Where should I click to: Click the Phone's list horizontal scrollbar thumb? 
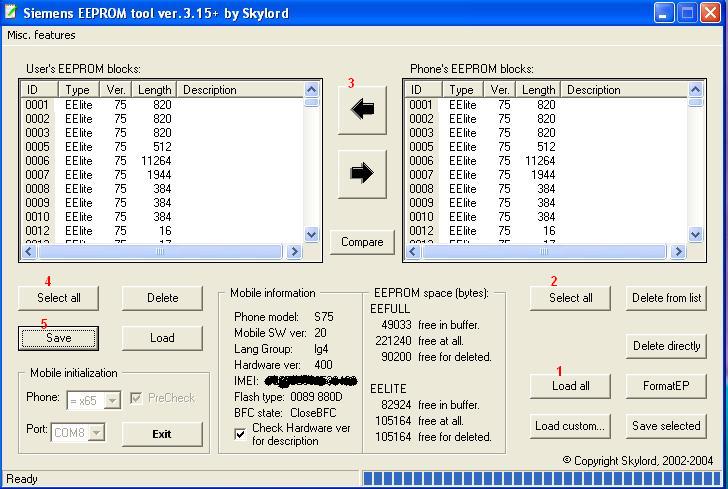click(544, 252)
